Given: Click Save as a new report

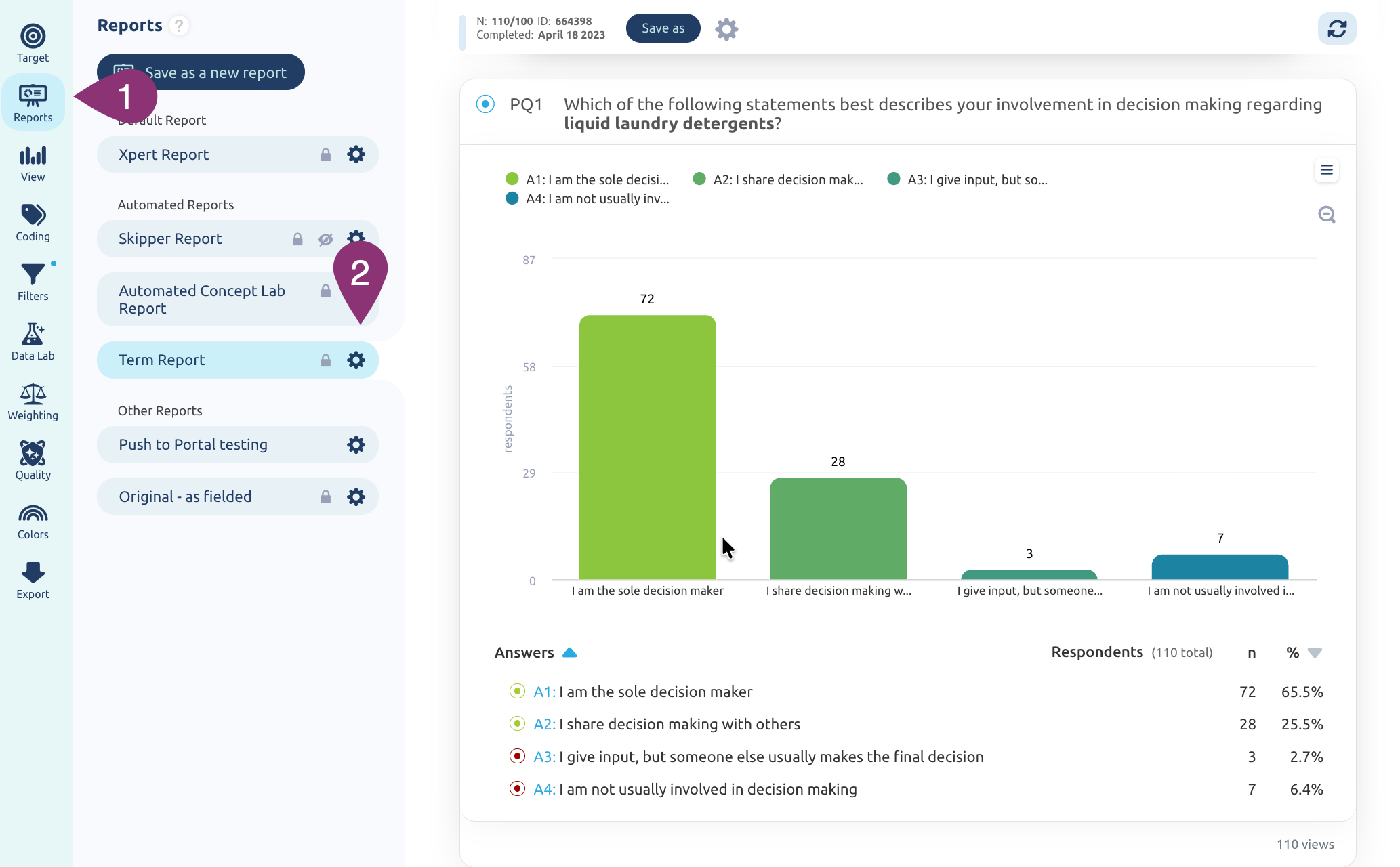Looking at the screenshot, I should tap(201, 72).
